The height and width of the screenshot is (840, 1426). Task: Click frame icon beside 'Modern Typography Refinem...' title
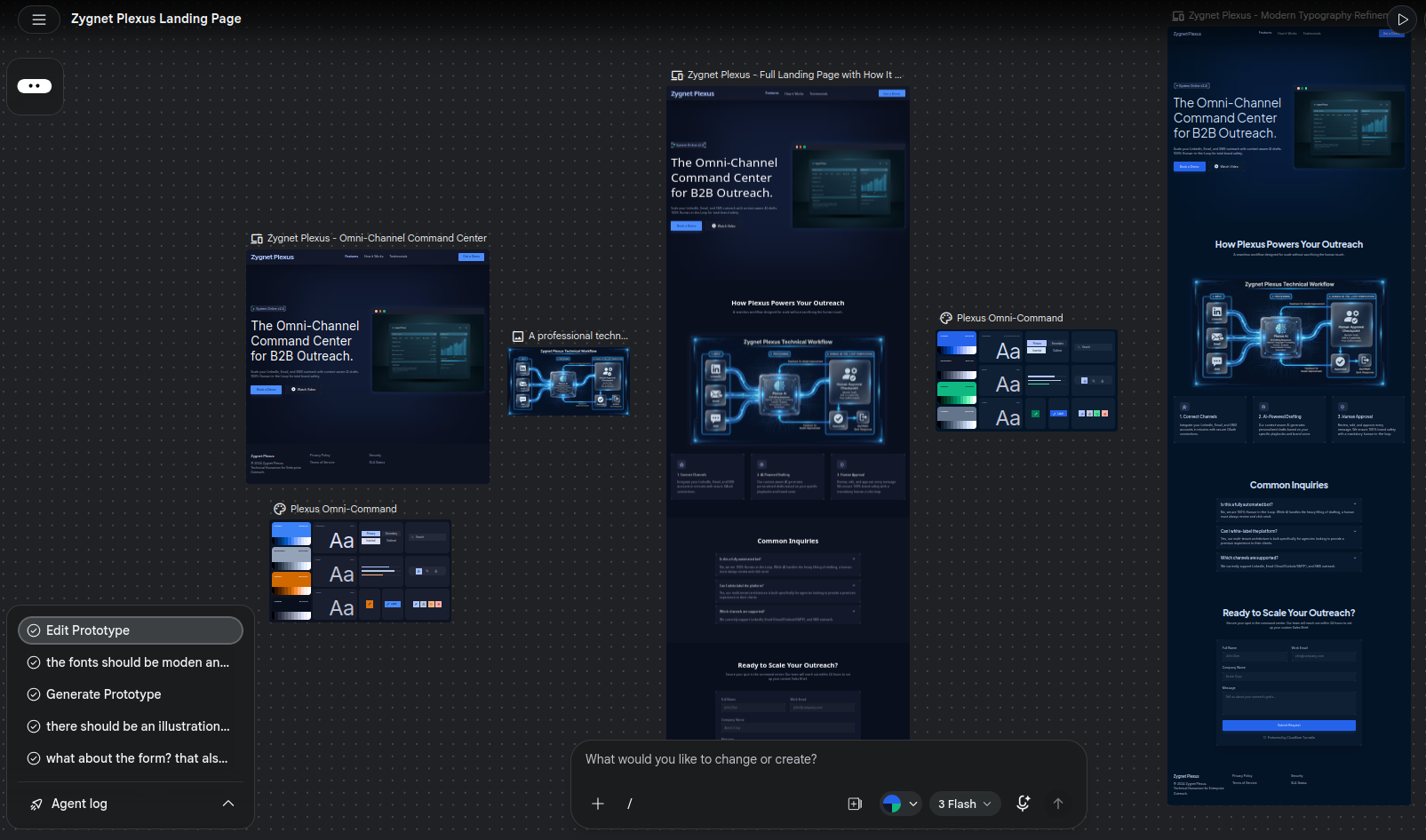pos(1178,16)
